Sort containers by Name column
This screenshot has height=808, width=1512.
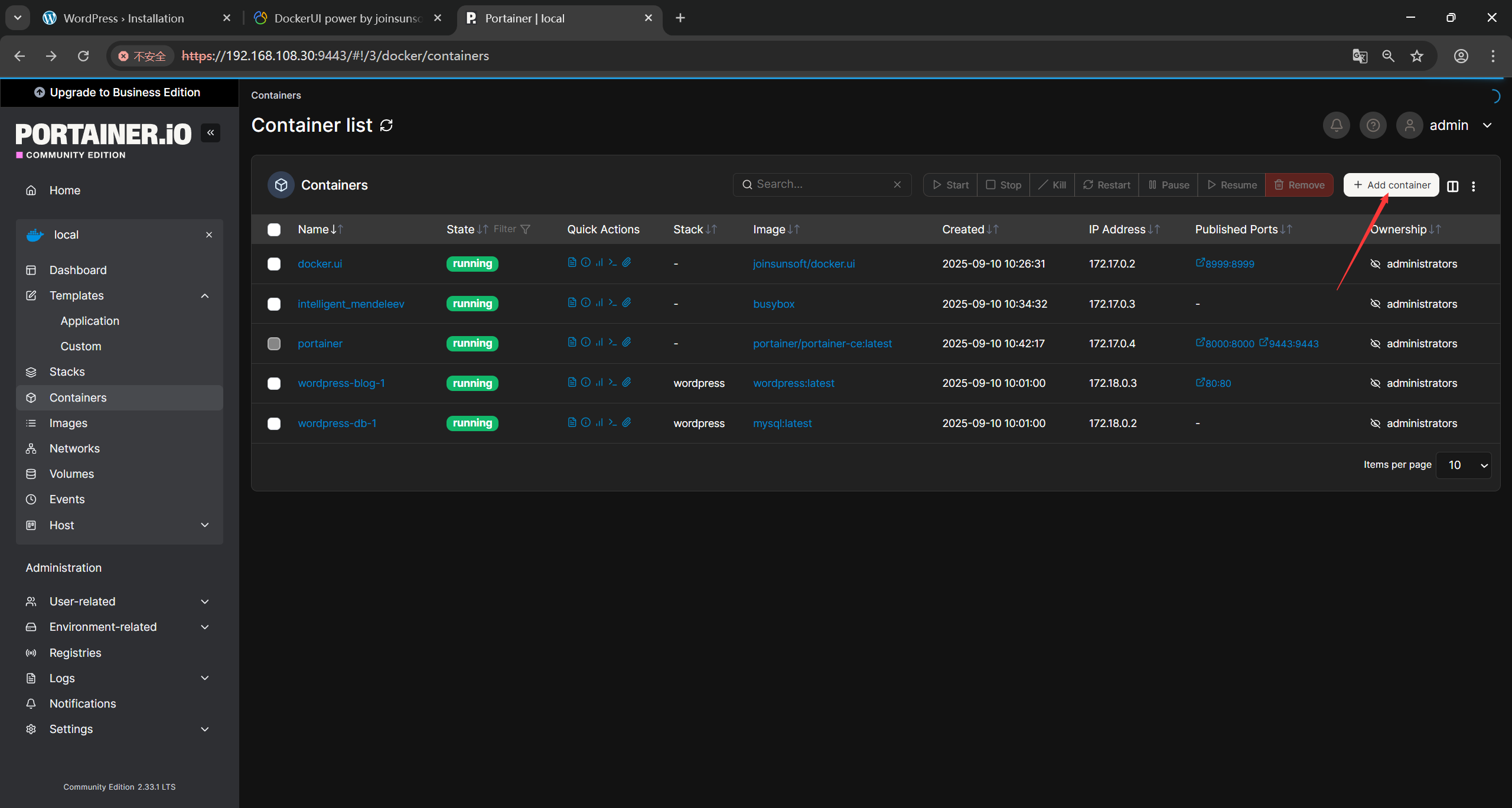320,229
